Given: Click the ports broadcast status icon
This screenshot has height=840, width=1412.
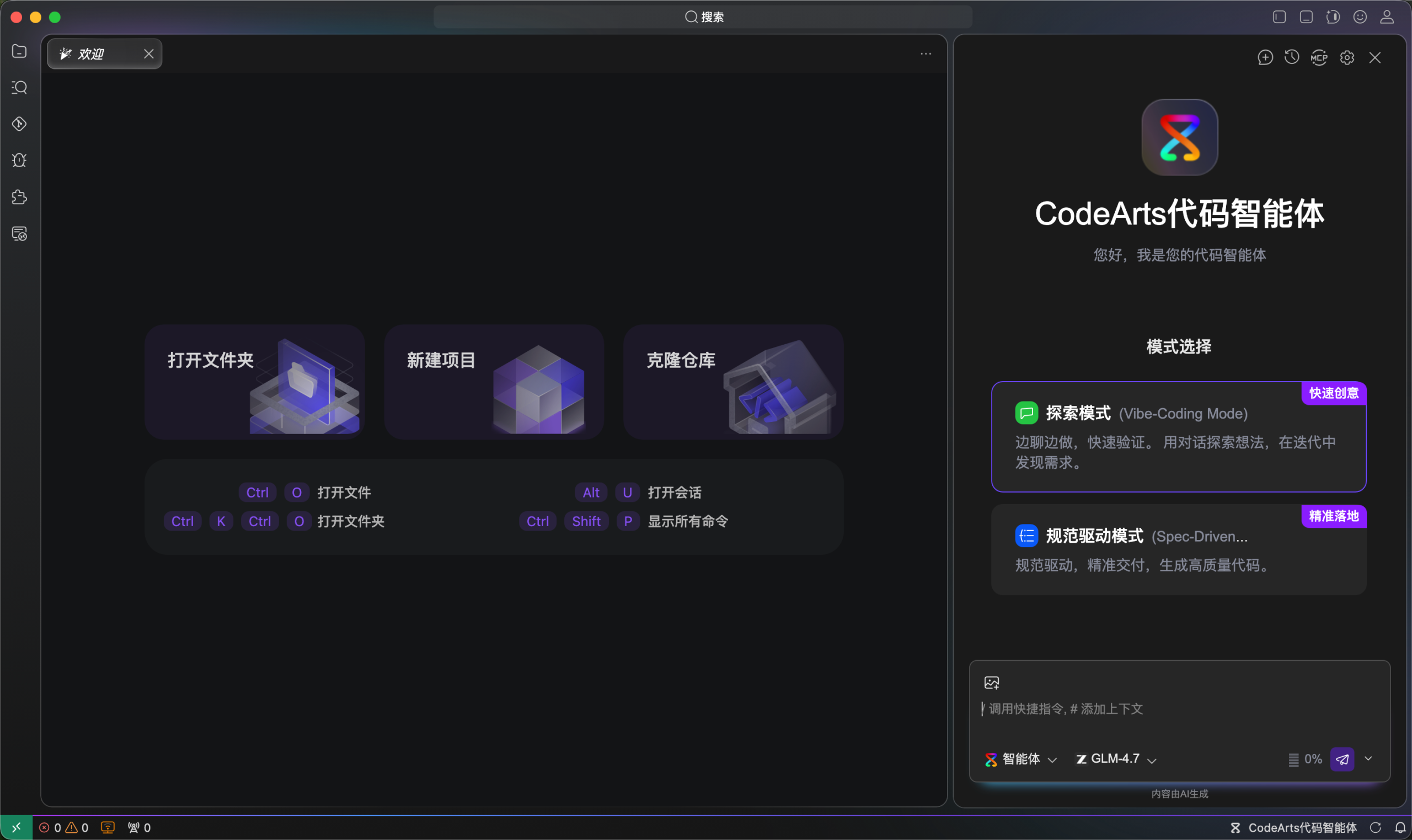Looking at the screenshot, I should 139,827.
